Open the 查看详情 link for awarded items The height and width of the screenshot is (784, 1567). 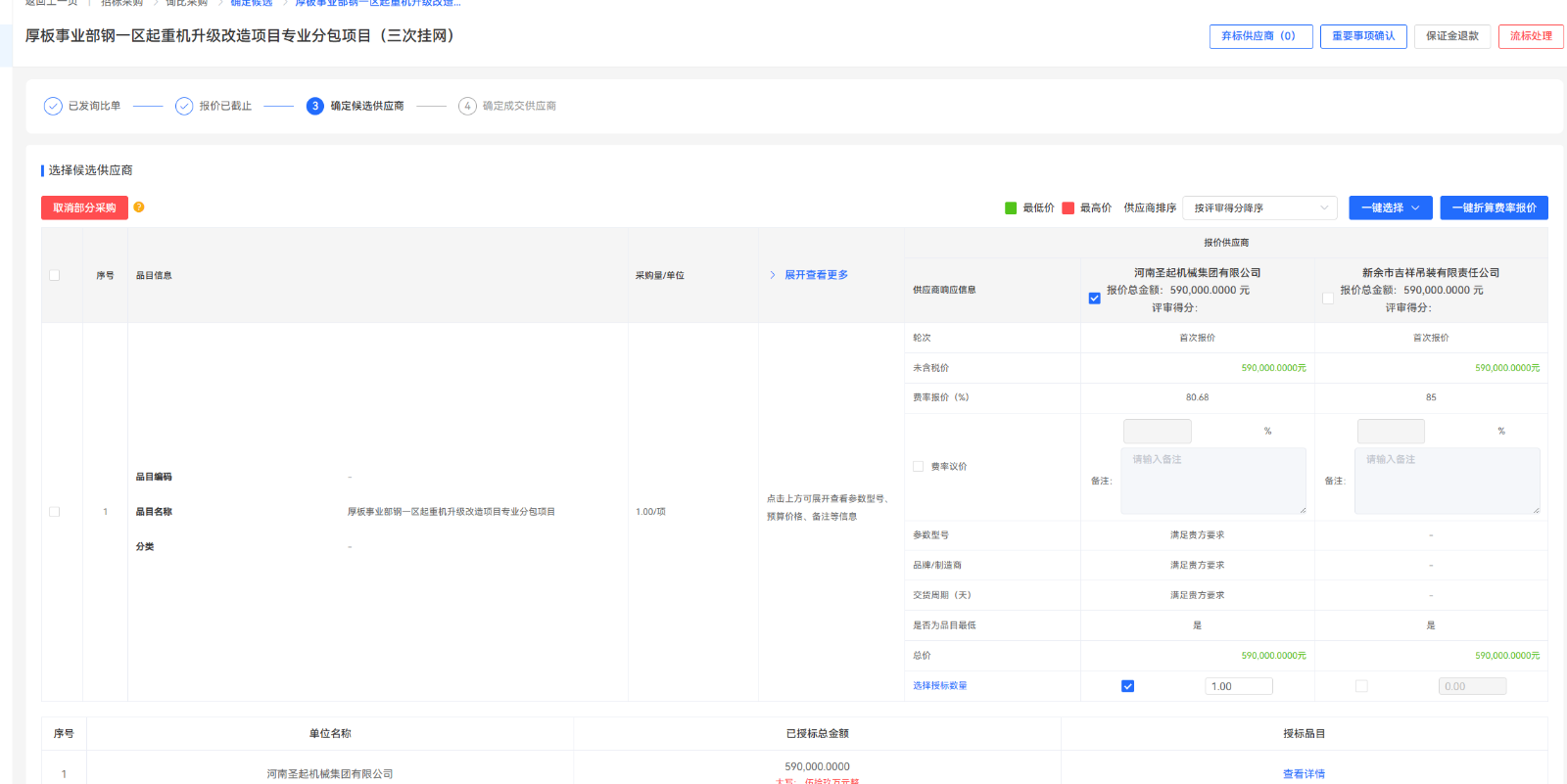pyautogui.click(x=1304, y=773)
